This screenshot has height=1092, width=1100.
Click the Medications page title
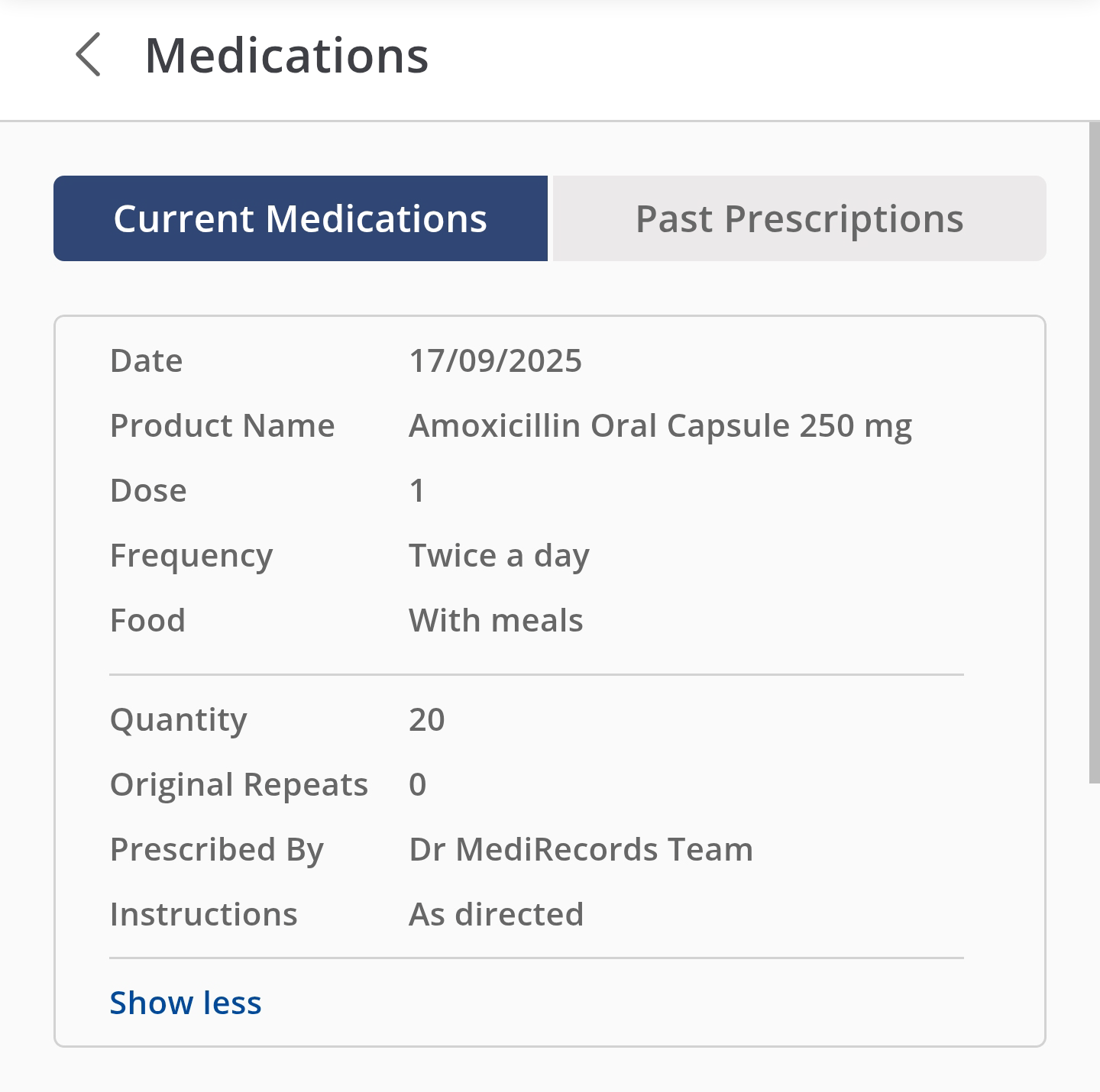(286, 56)
